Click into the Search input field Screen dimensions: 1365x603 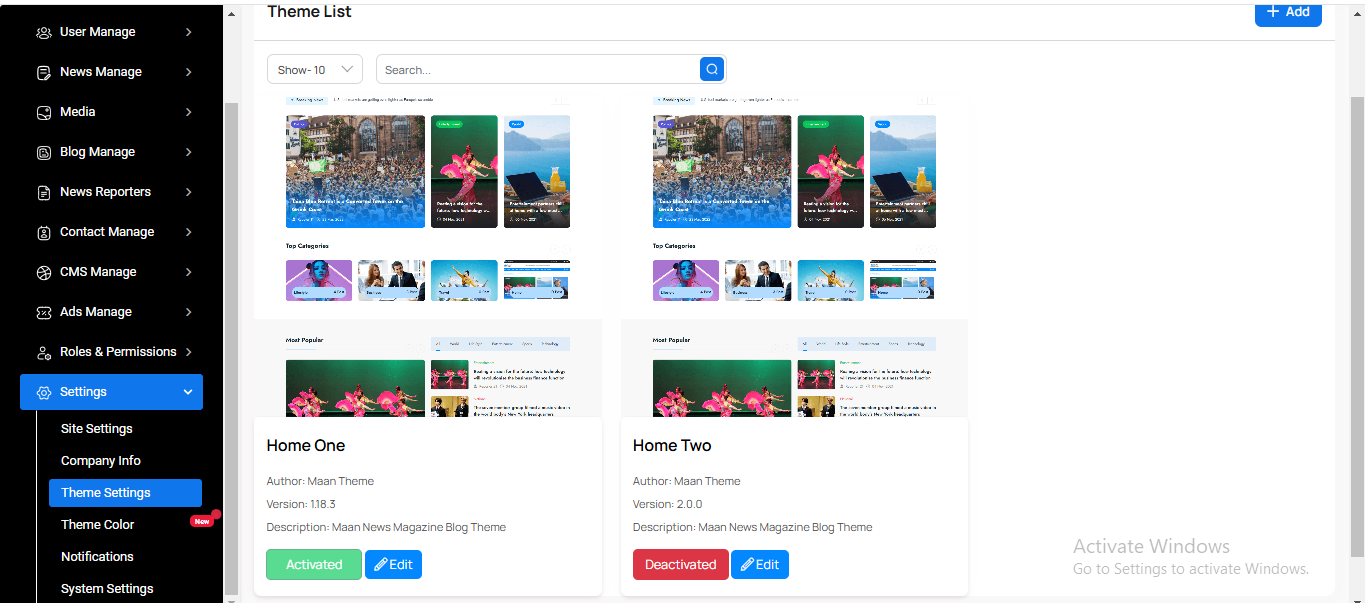click(x=538, y=69)
